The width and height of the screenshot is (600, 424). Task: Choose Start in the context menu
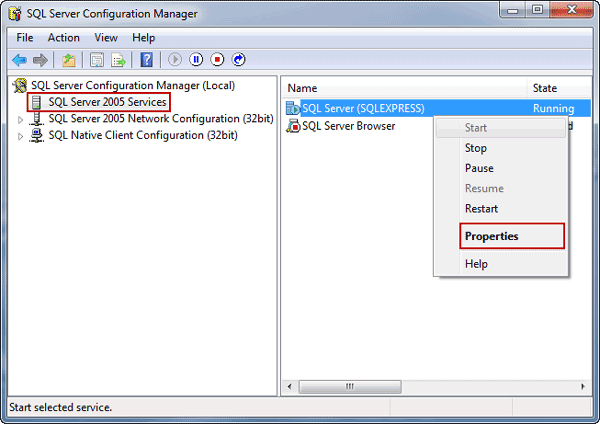[501, 127]
